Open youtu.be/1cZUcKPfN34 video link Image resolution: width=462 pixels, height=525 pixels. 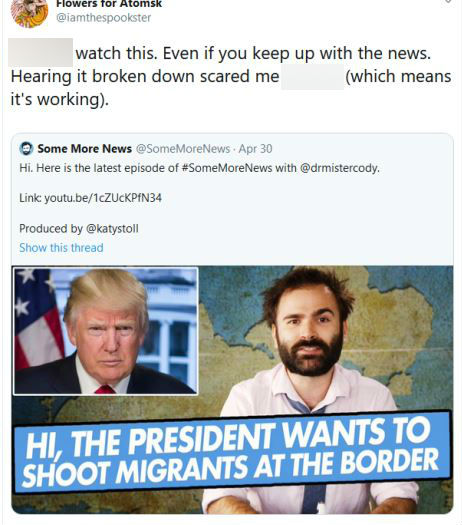tap(103, 198)
